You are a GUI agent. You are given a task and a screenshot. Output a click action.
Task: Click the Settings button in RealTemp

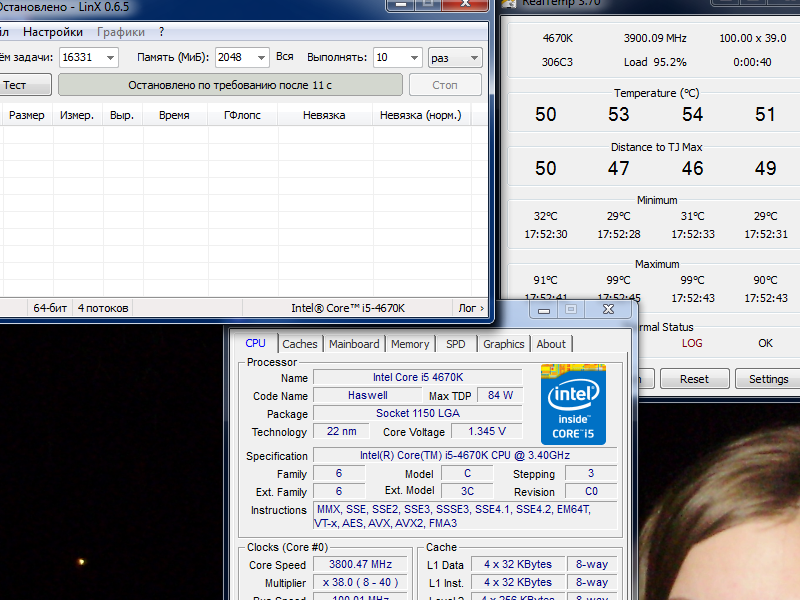(768, 379)
